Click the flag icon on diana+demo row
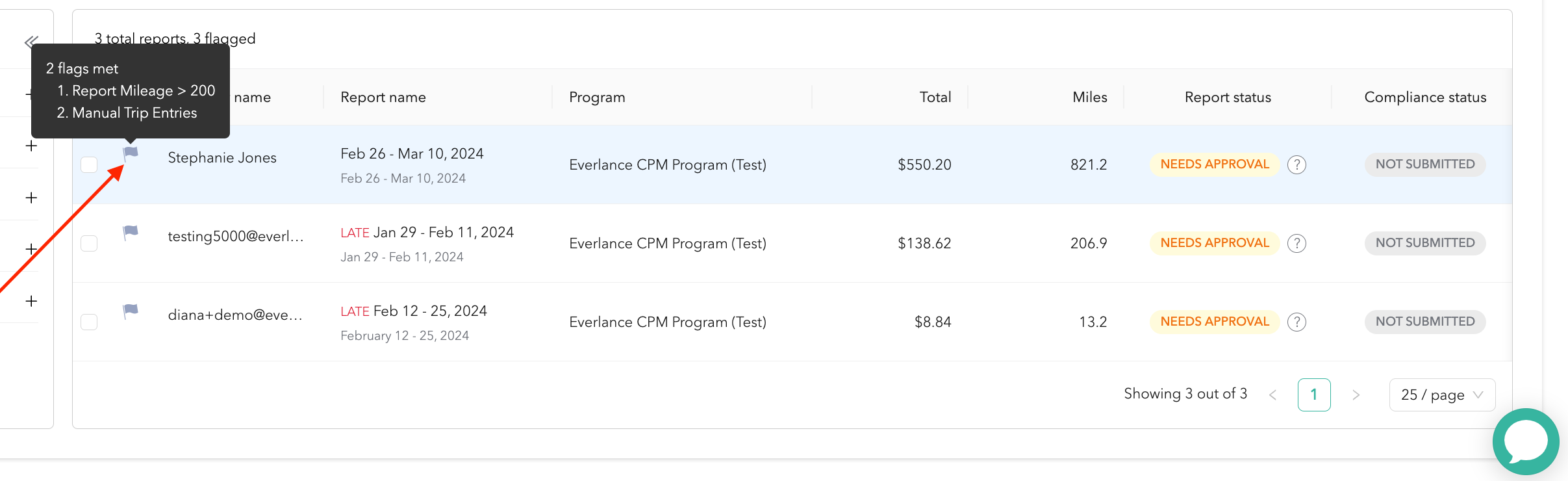Screen dimensions: 1568x481 tap(131, 311)
